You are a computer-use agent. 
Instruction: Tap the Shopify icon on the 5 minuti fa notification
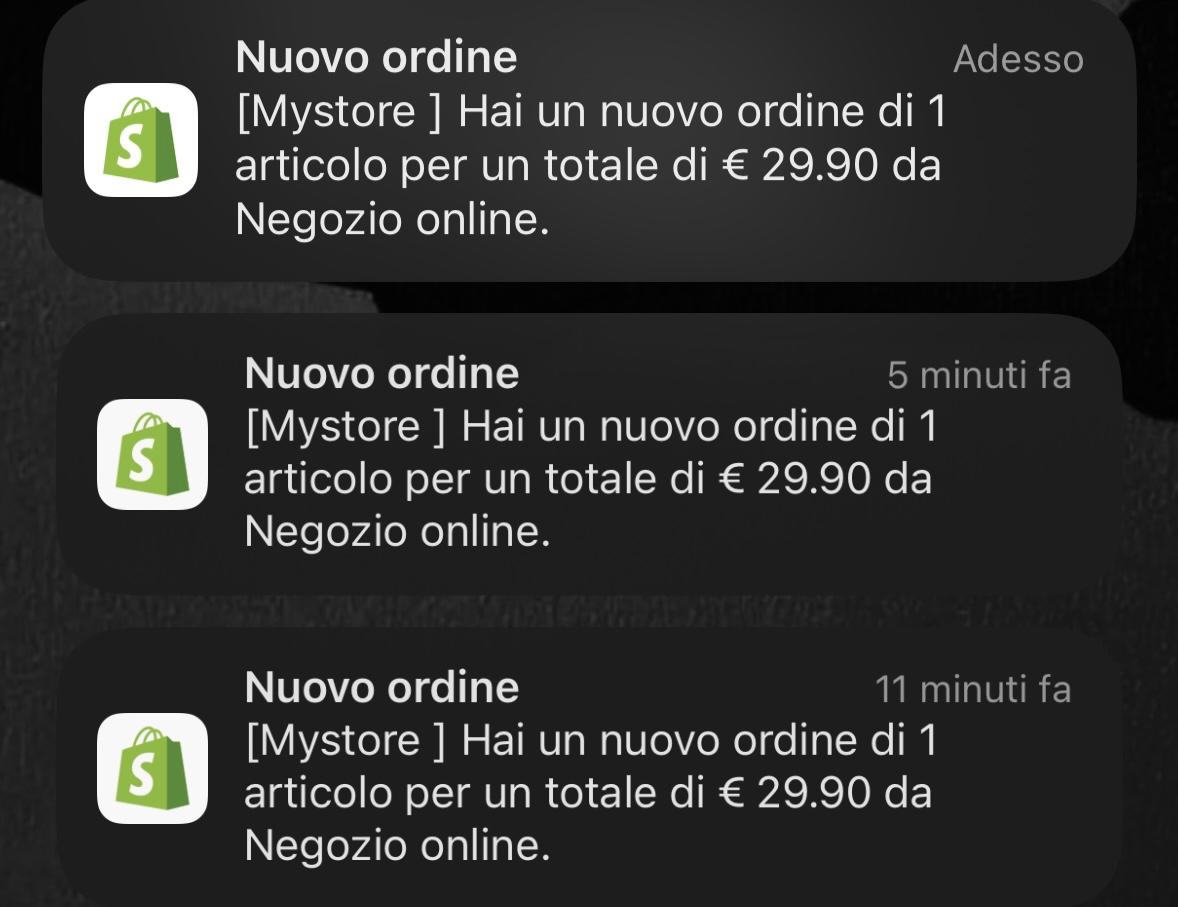pos(153,455)
